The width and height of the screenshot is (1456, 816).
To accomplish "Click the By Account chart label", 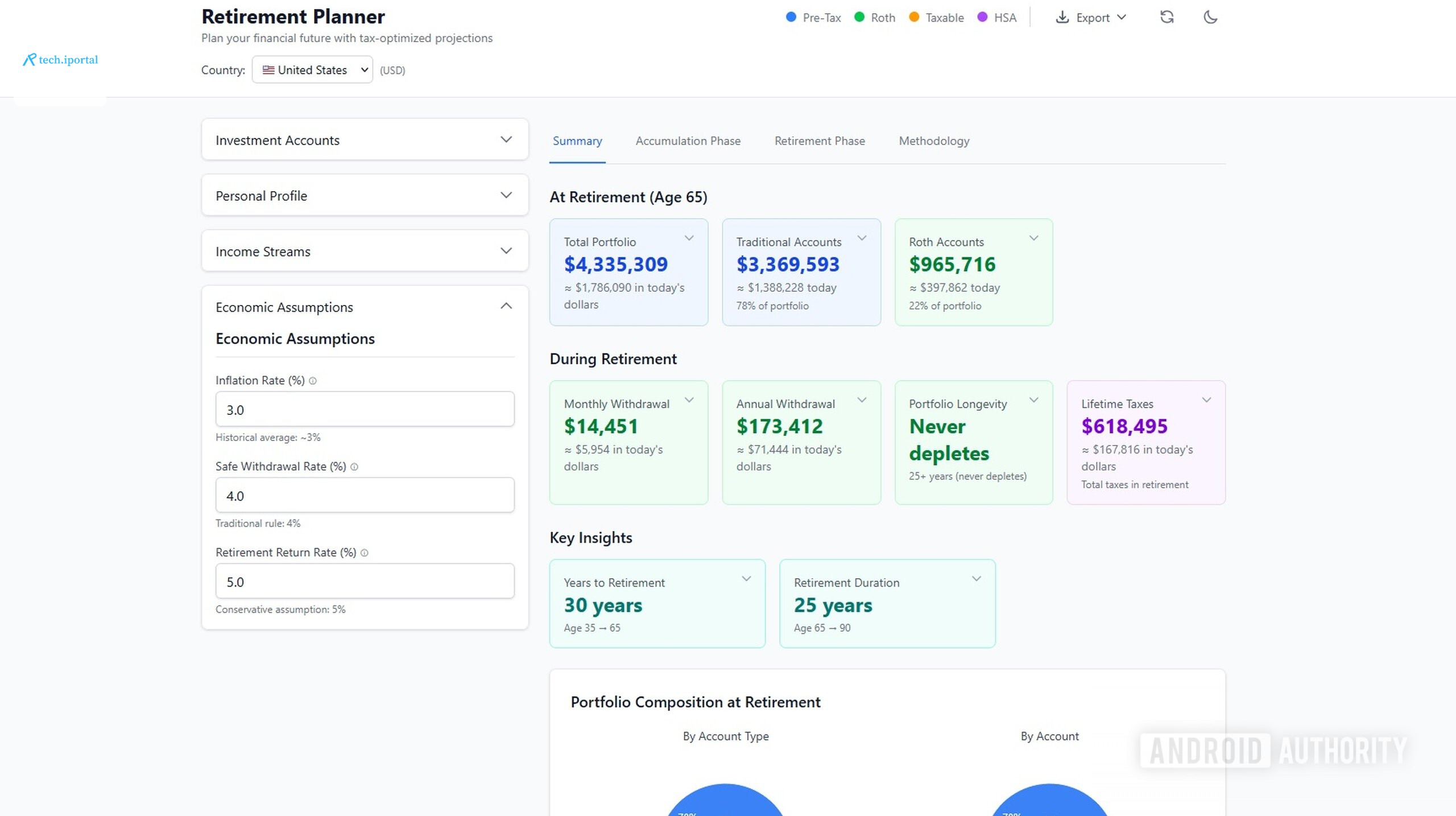I will 1049,736.
